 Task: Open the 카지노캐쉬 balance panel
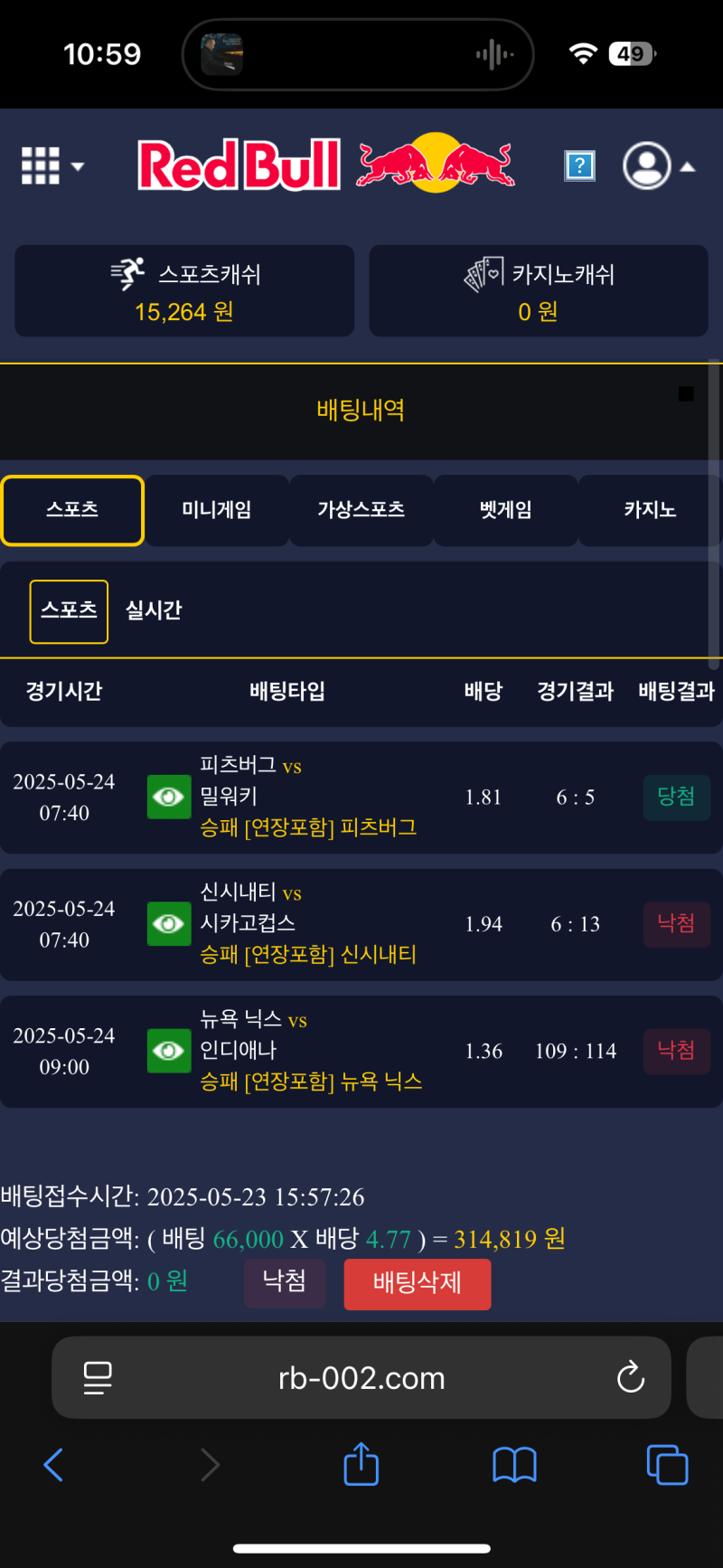click(x=539, y=291)
